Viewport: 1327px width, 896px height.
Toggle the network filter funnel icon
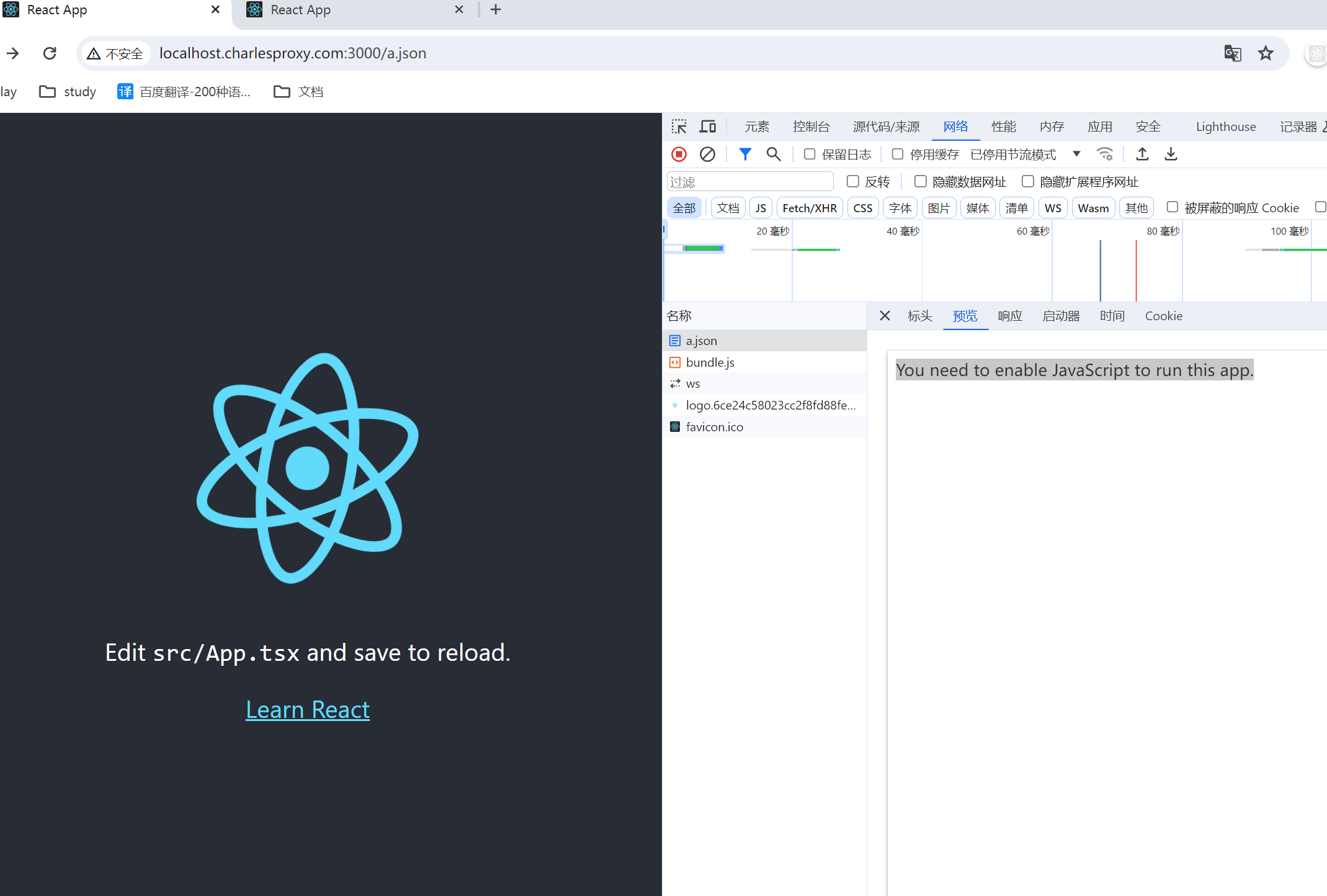(745, 154)
